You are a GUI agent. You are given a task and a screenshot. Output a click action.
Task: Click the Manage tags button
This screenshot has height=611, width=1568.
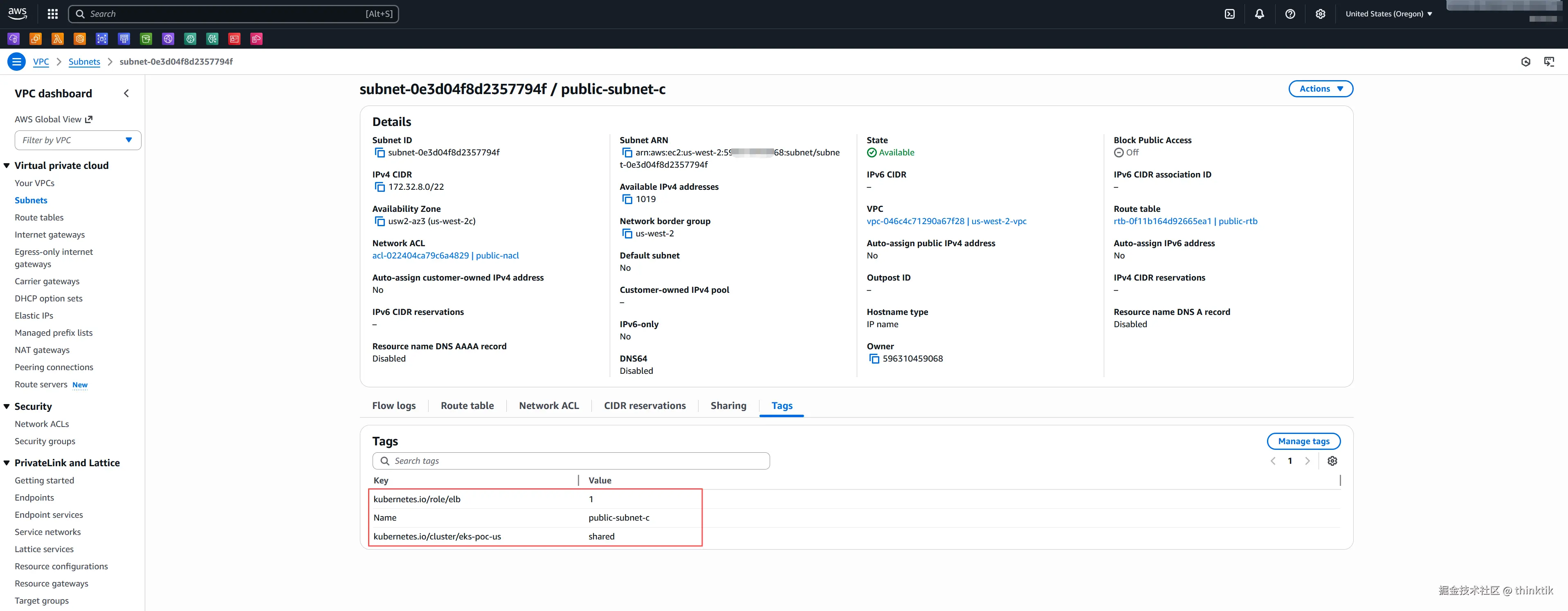click(1303, 441)
